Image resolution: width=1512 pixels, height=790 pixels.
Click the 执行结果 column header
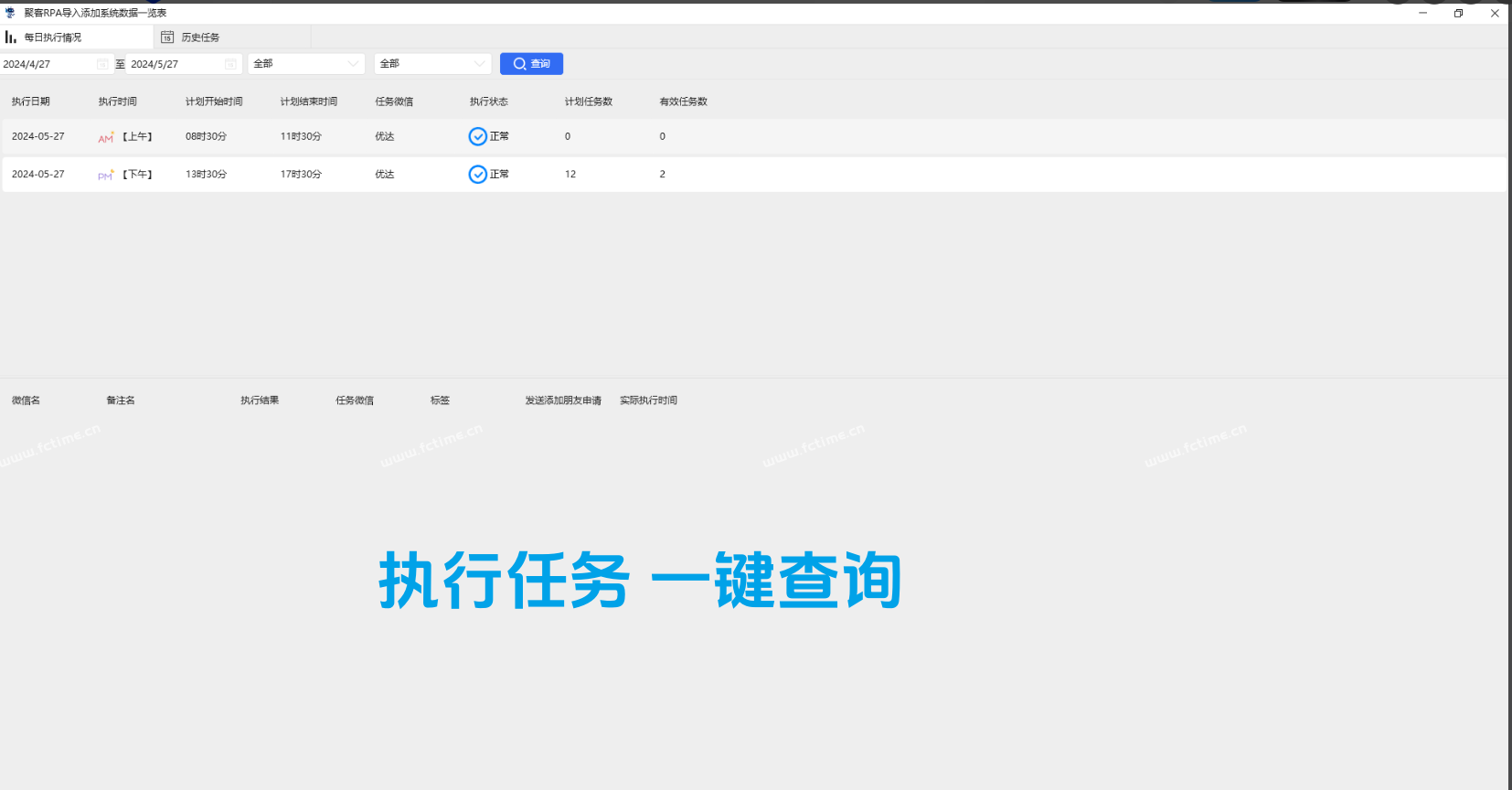(260, 400)
